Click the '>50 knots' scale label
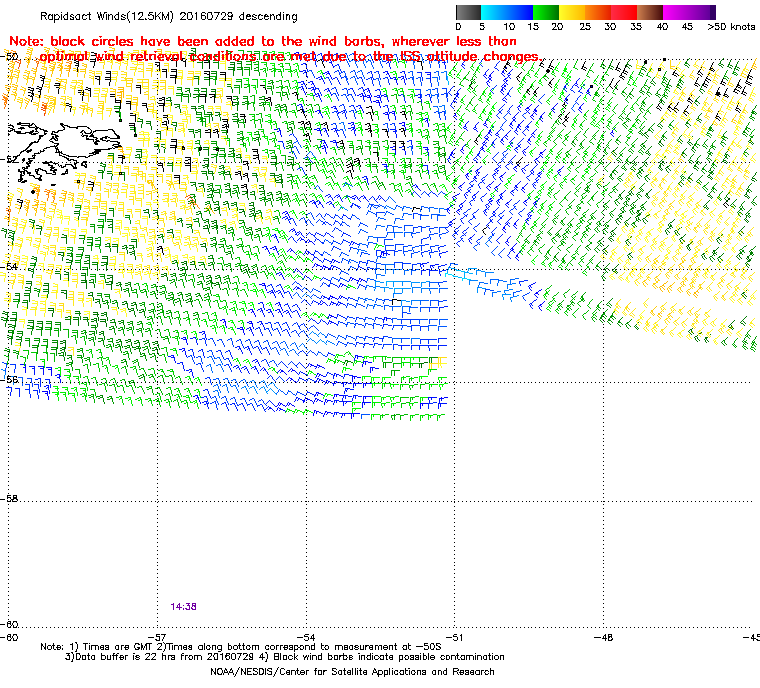 point(731,27)
